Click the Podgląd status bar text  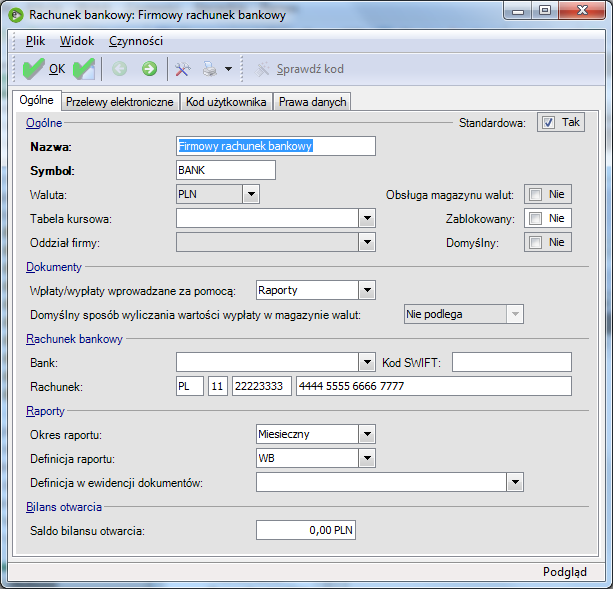pos(565,572)
